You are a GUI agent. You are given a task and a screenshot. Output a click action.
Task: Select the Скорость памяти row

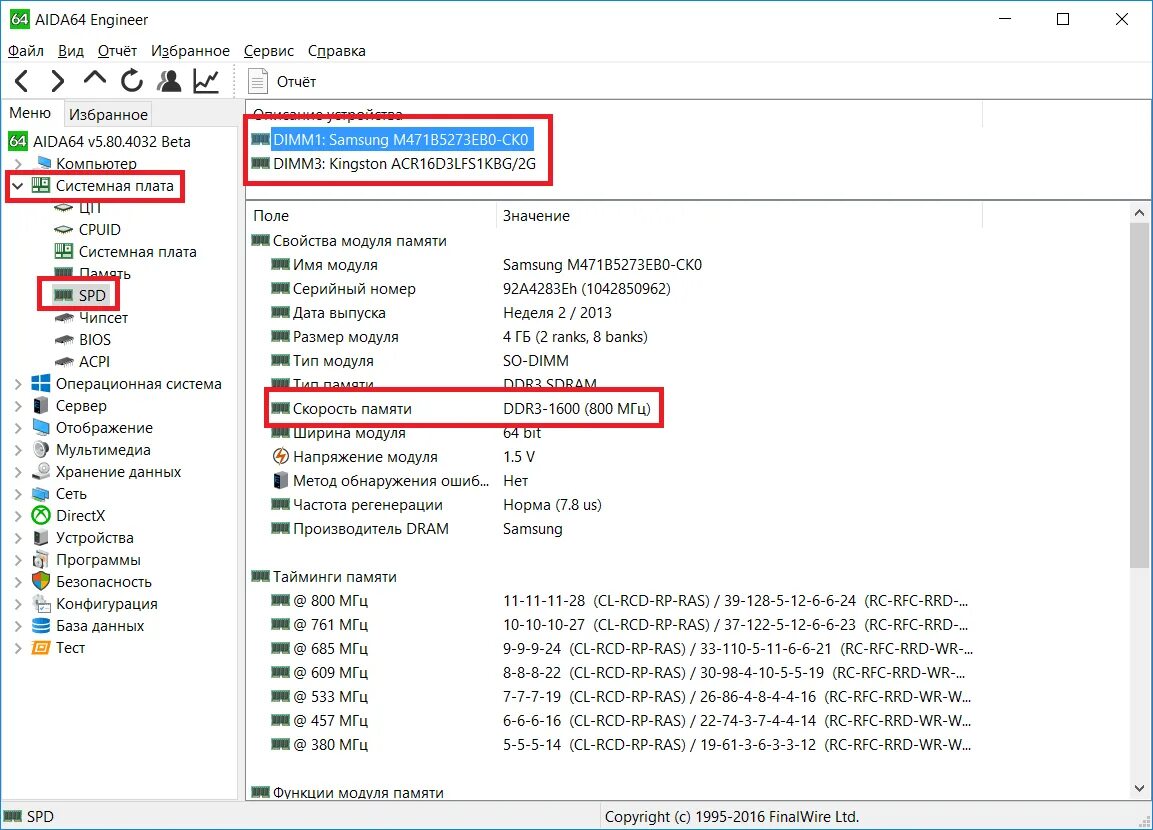tap(463, 409)
